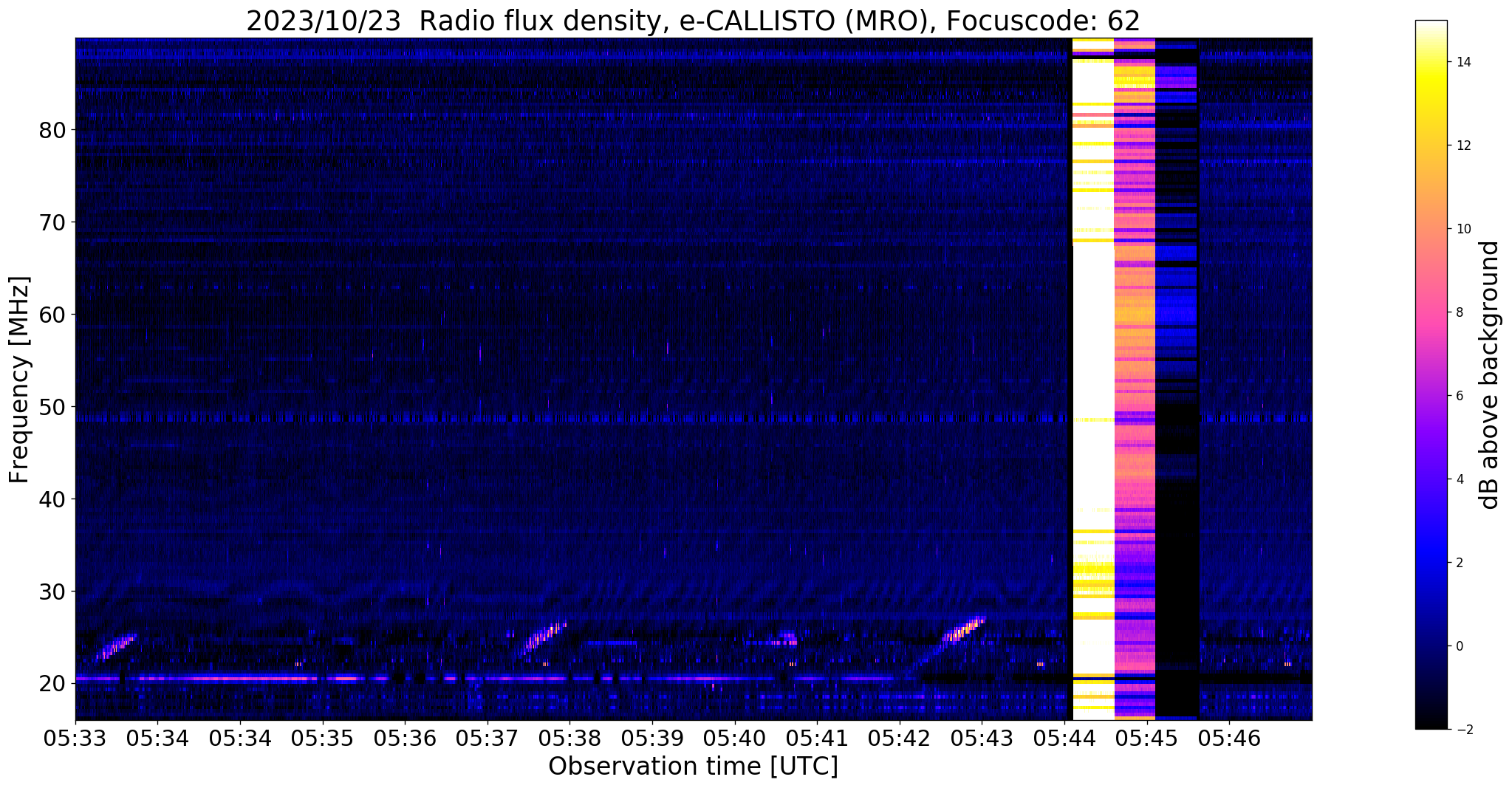
Task: Click the 'Observation time [UTC]' axis label
Action: click(693, 767)
